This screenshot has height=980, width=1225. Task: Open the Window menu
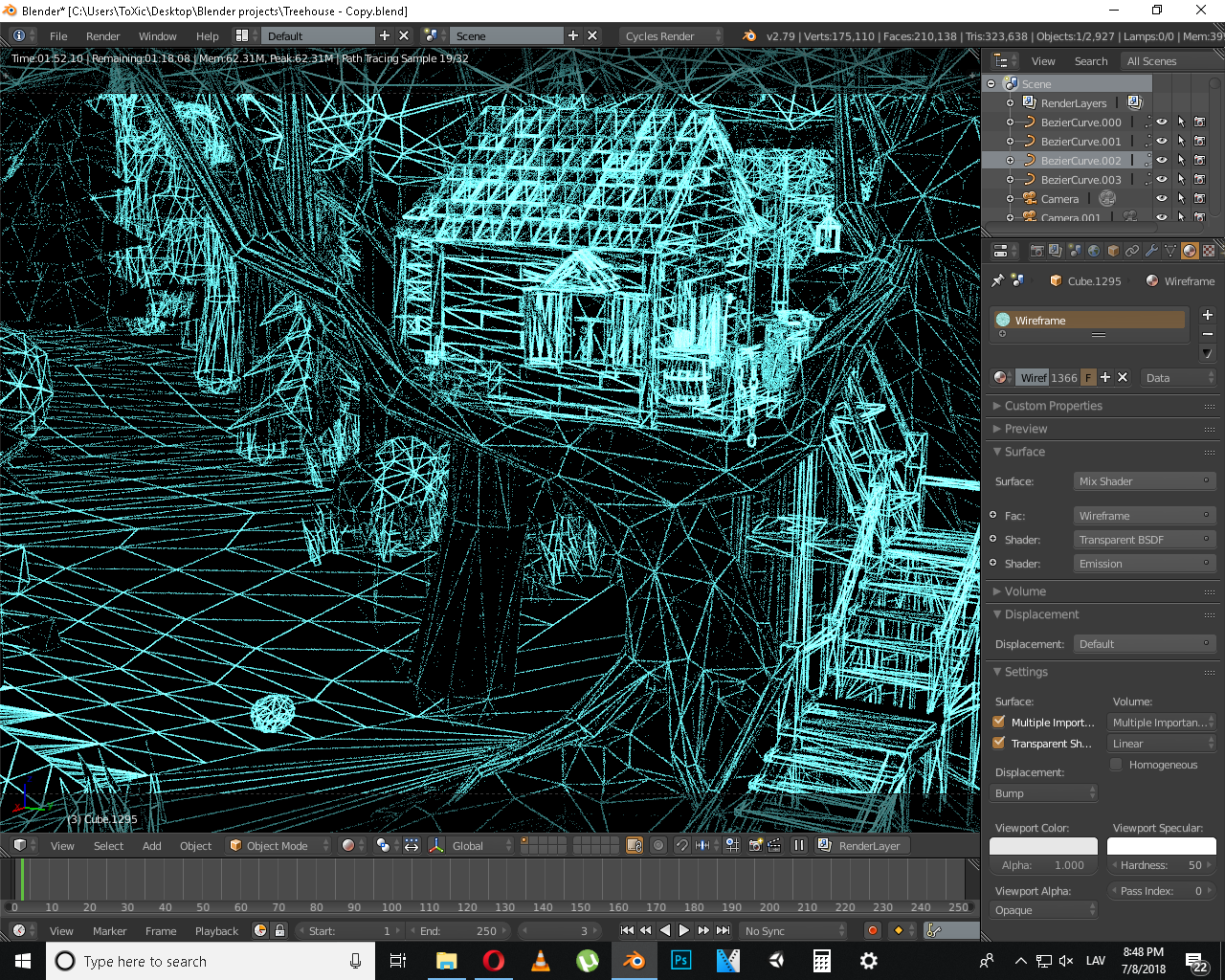tap(158, 35)
